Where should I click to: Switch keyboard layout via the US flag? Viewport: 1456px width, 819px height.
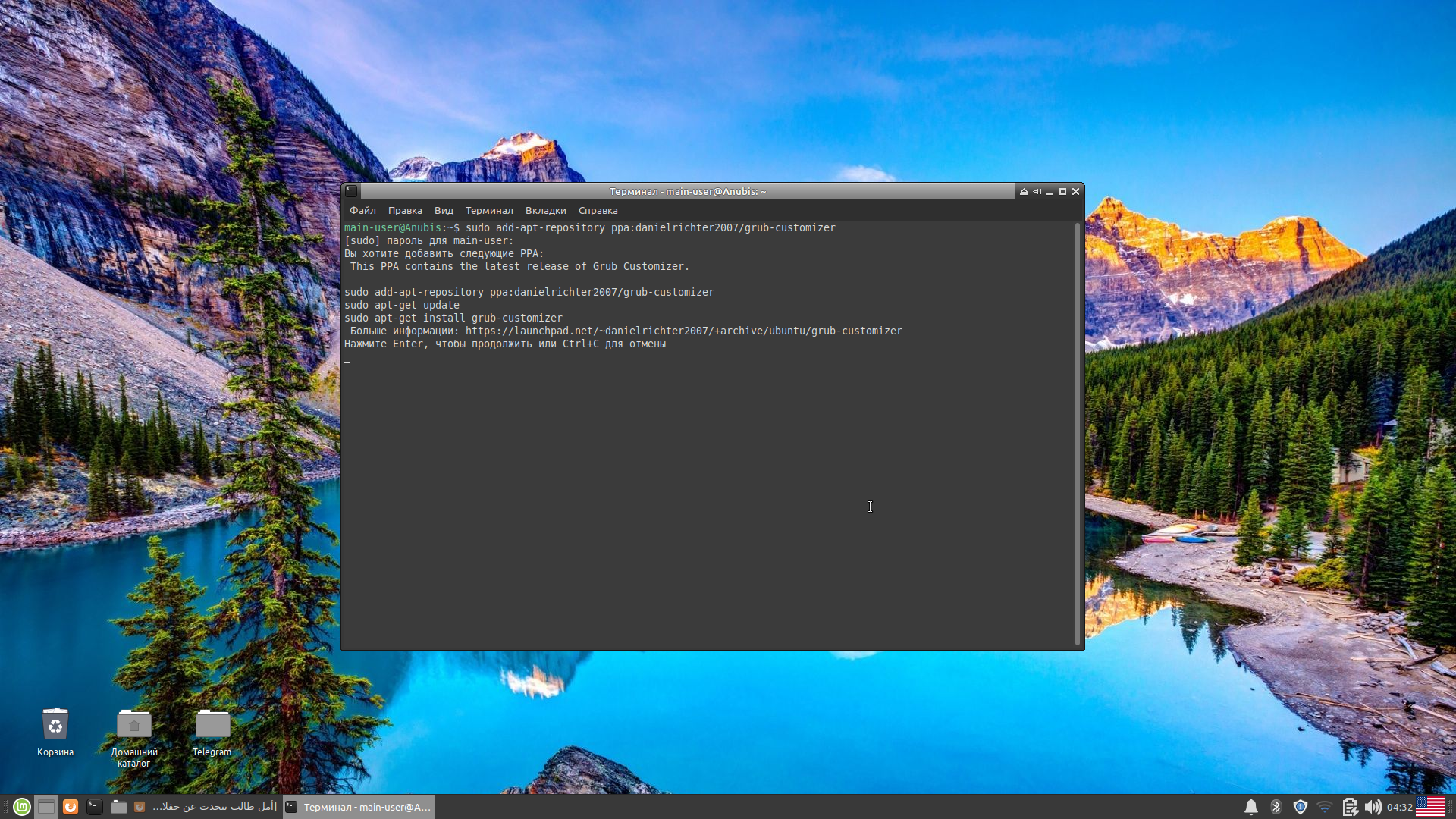(1430, 807)
